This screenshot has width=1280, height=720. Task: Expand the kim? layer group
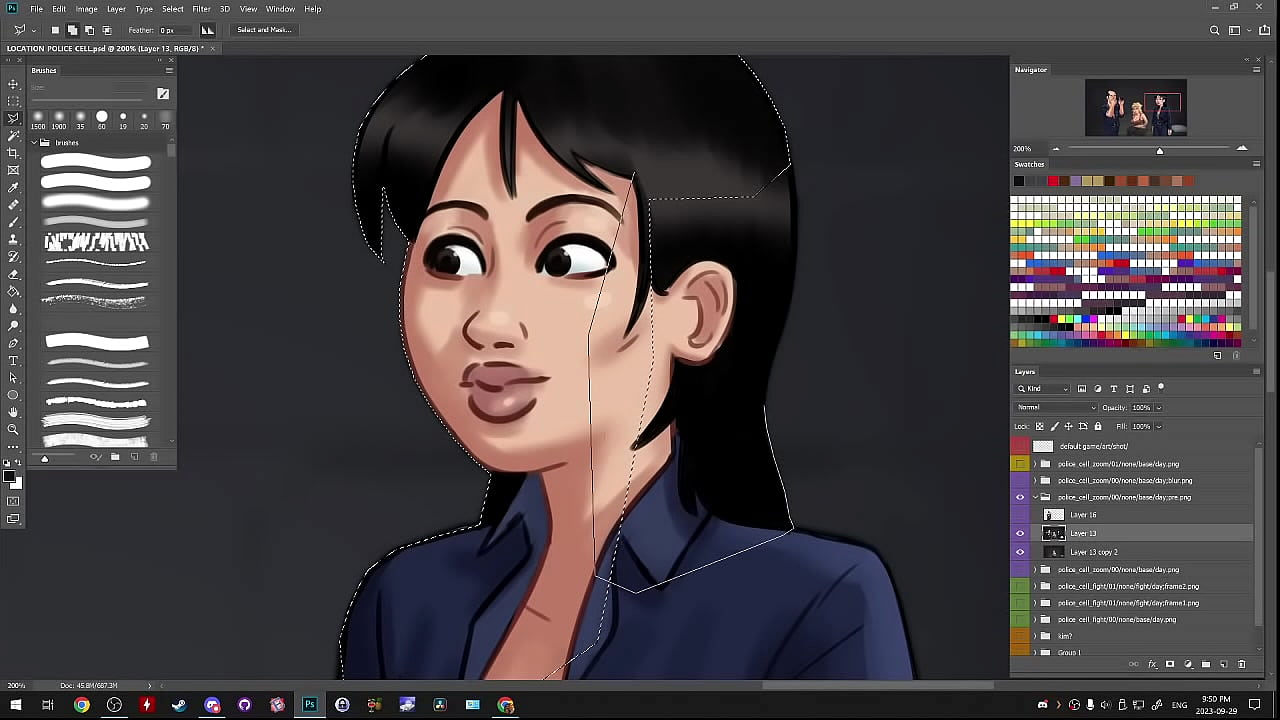pyautogui.click(x=1035, y=636)
